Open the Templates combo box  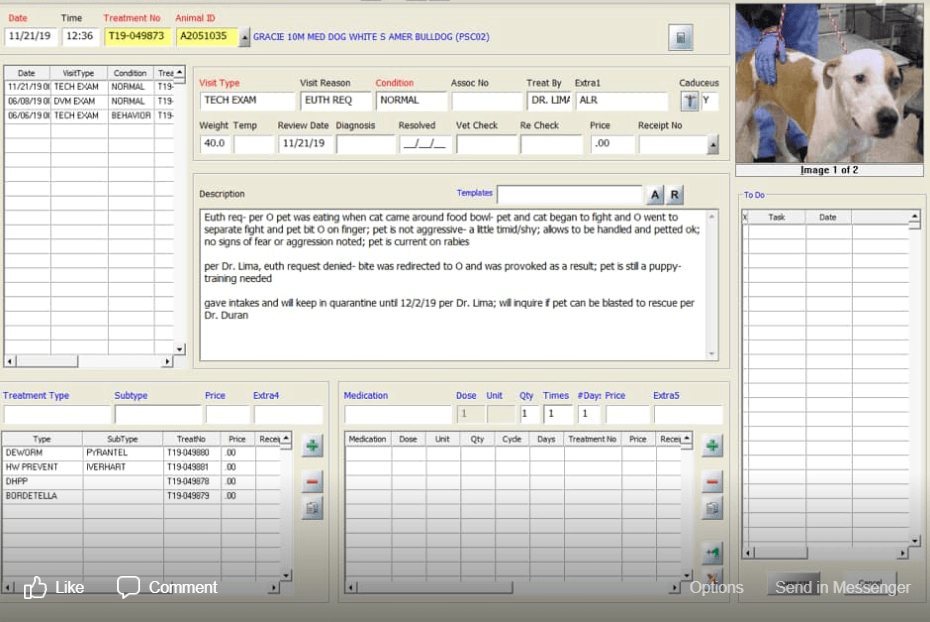pyautogui.click(x=569, y=194)
